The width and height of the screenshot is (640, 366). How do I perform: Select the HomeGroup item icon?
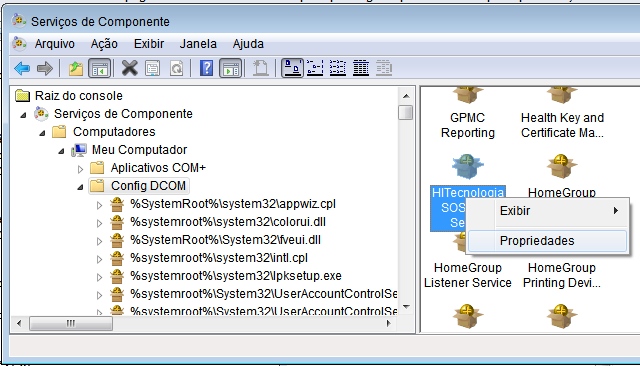point(562,166)
